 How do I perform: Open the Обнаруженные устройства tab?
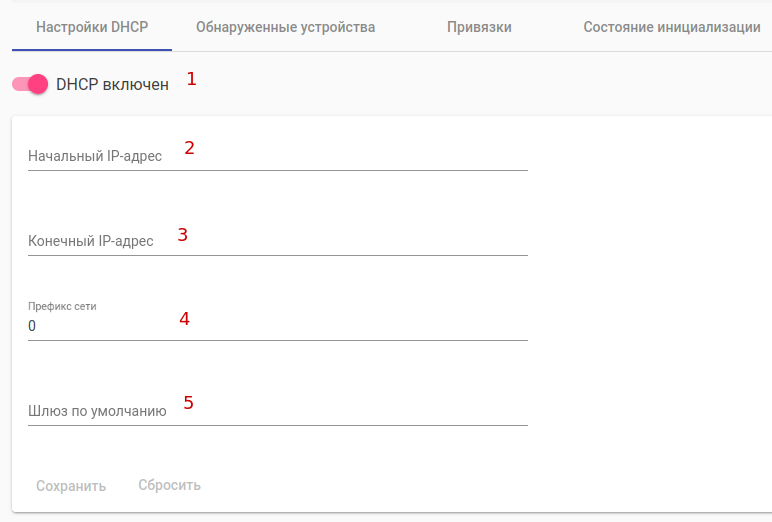coord(285,27)
